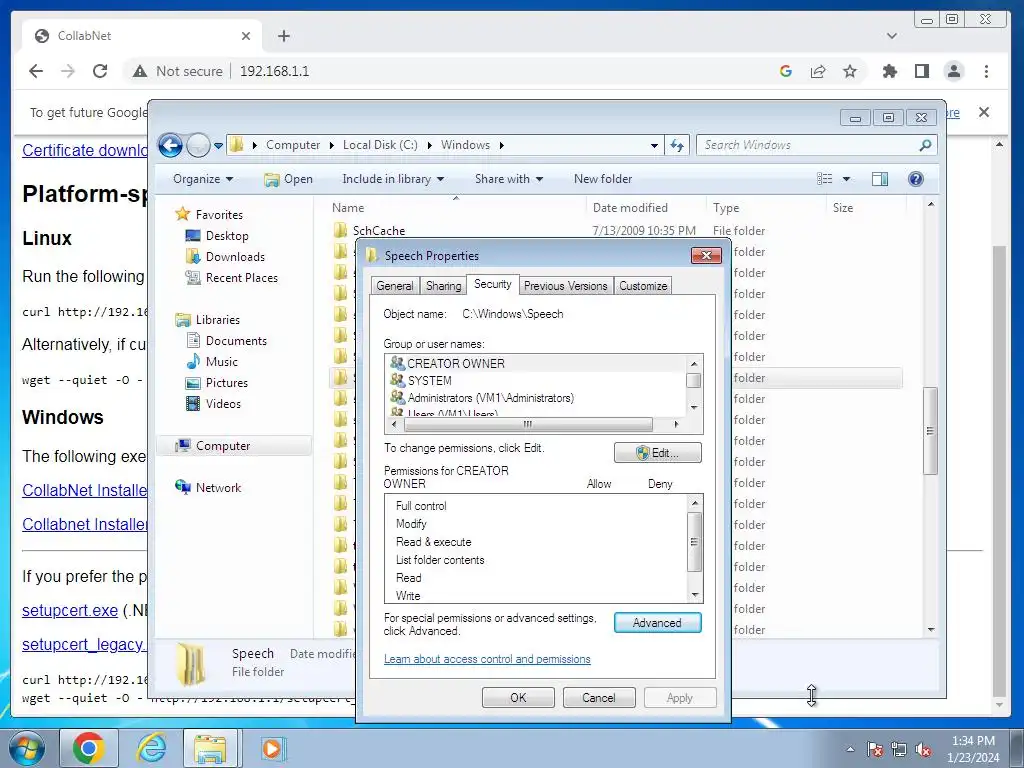The image size is (1024, 768).
Task: Launch Chrome from the taskbar
Action: (88, 748)
